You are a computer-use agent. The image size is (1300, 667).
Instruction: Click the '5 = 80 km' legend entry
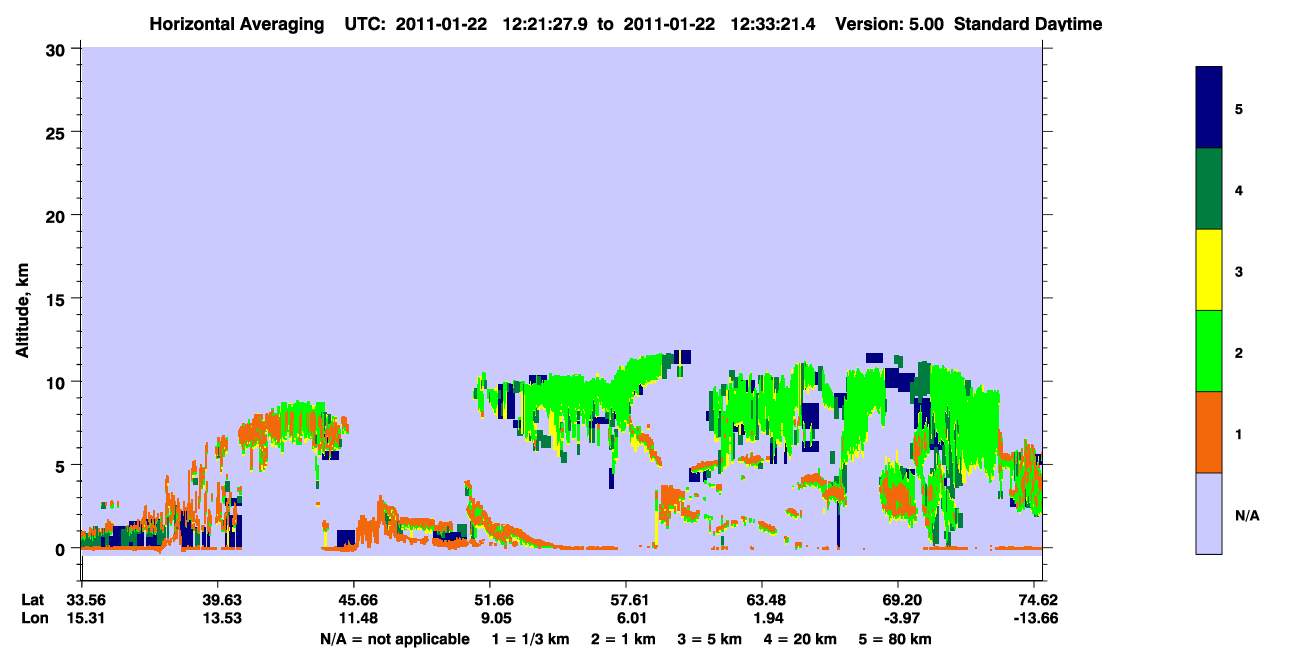(897, 639)
